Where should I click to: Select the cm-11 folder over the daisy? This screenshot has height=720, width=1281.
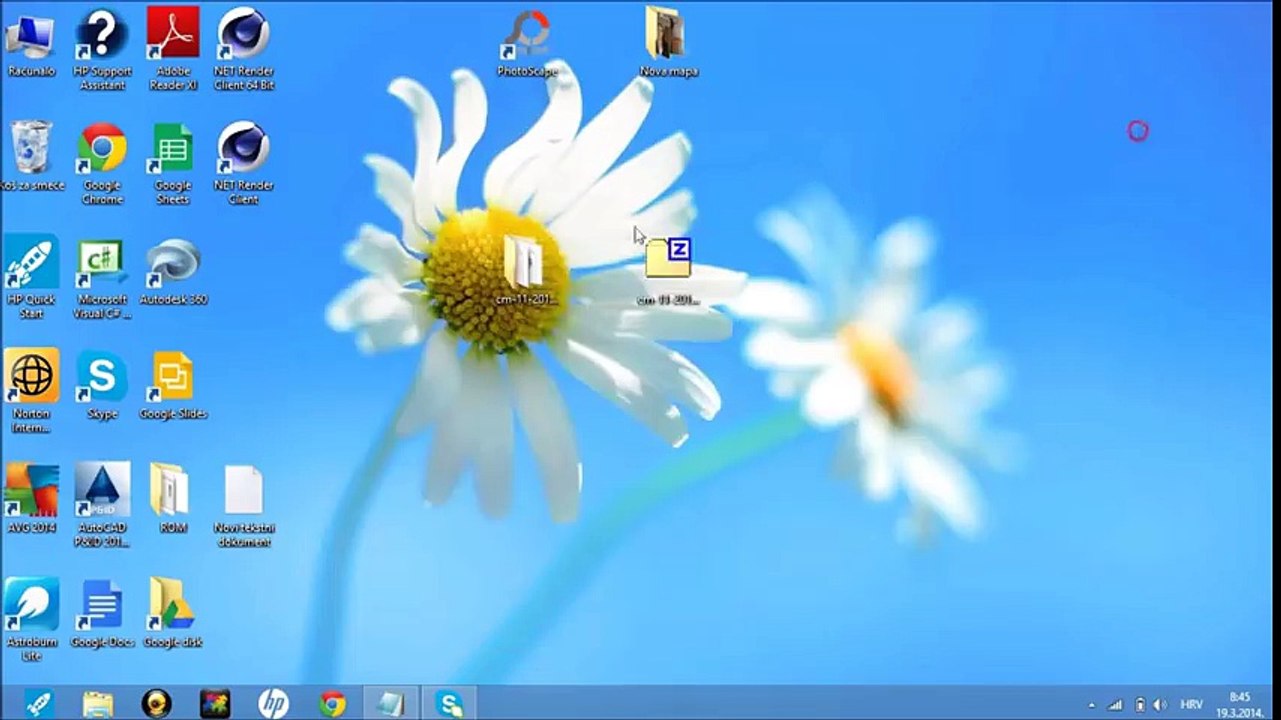[526, 270]
